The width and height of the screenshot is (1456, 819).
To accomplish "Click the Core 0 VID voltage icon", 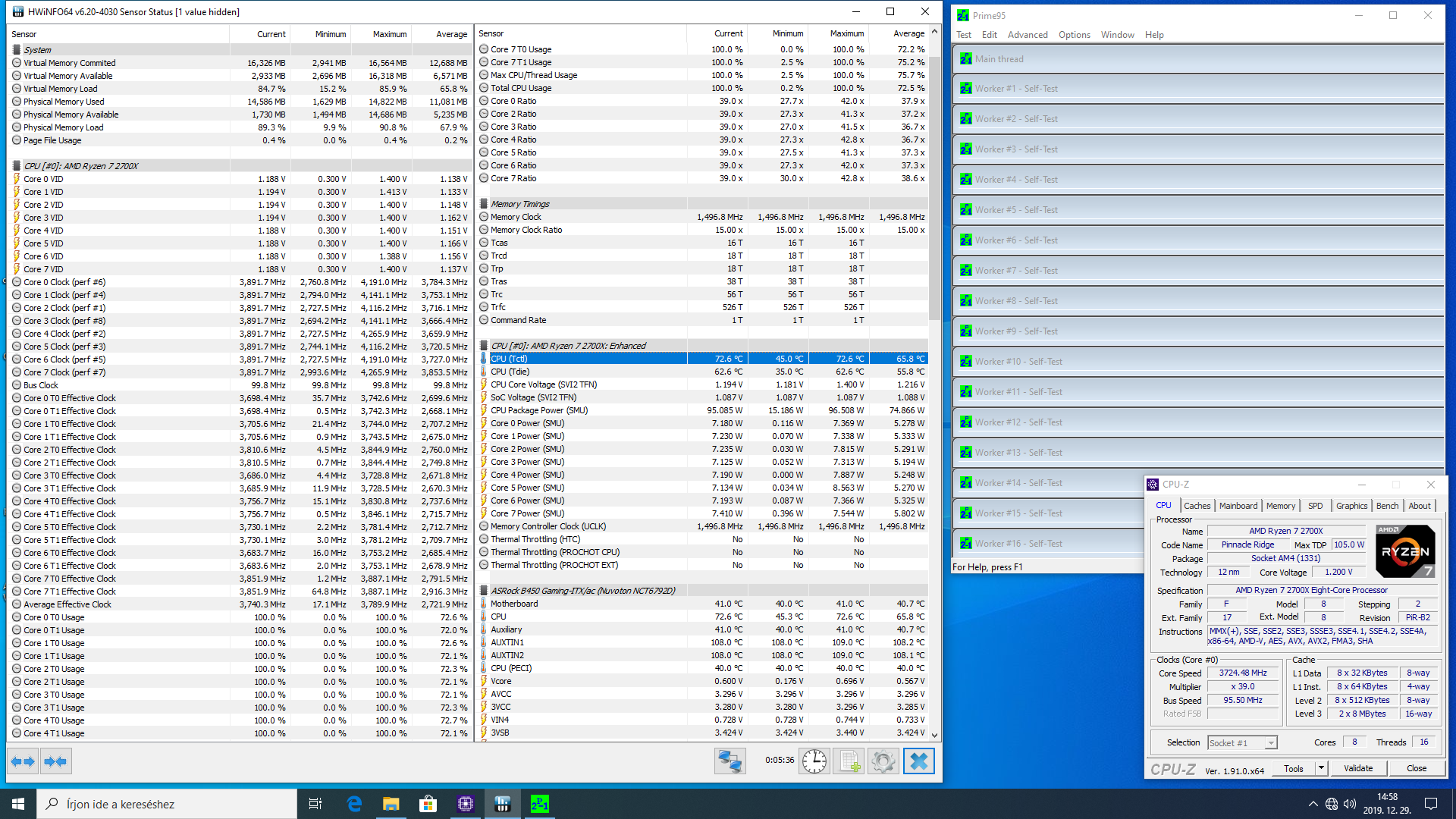I will pos(17,179).
